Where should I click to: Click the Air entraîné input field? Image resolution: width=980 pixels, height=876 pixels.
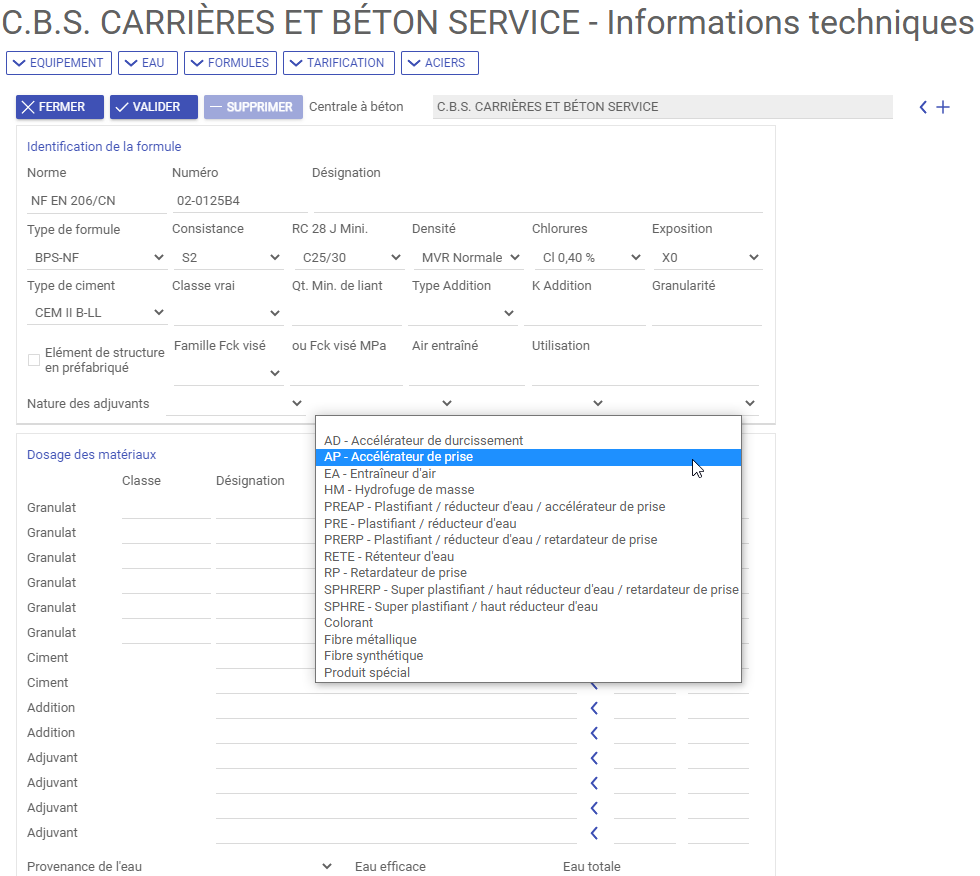click(x=467, y=372)
